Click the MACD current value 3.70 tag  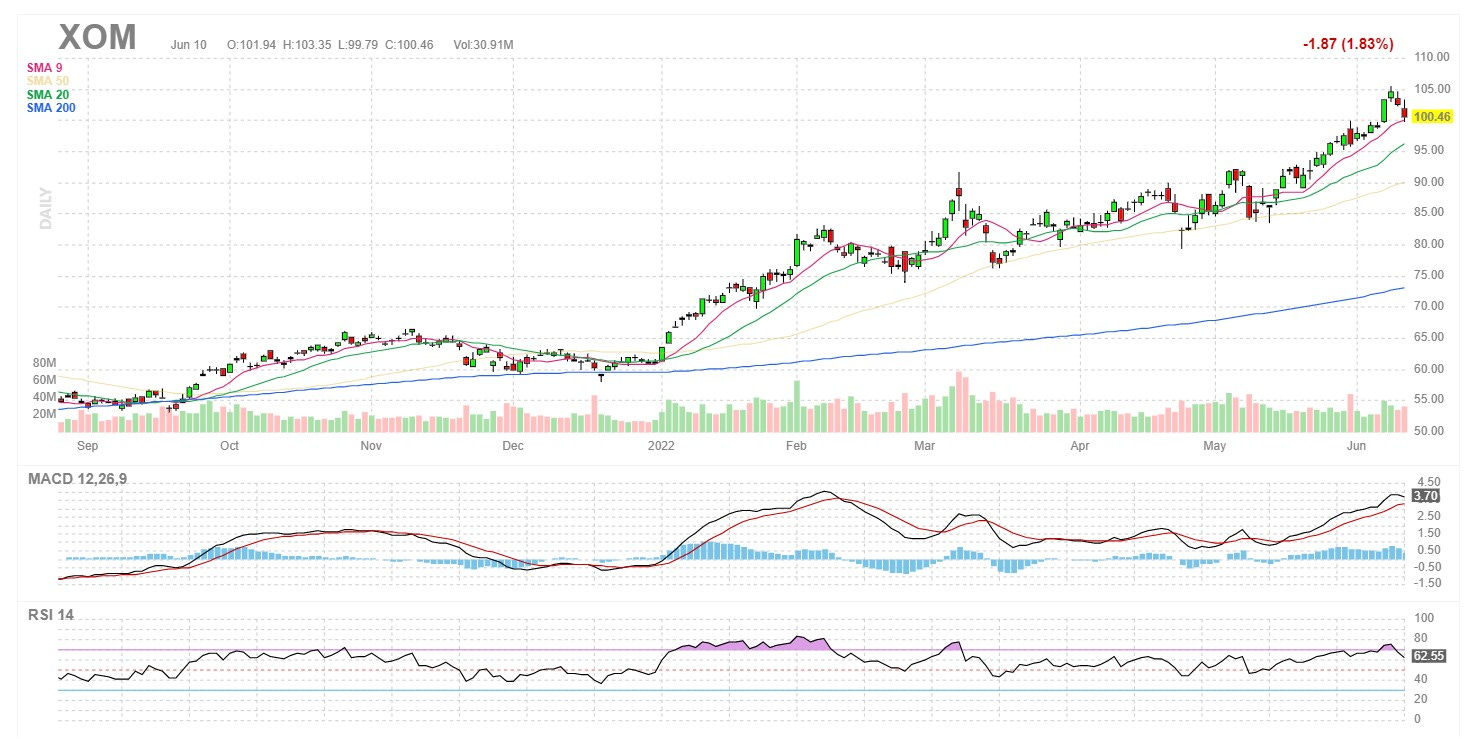coord(1425,495)
